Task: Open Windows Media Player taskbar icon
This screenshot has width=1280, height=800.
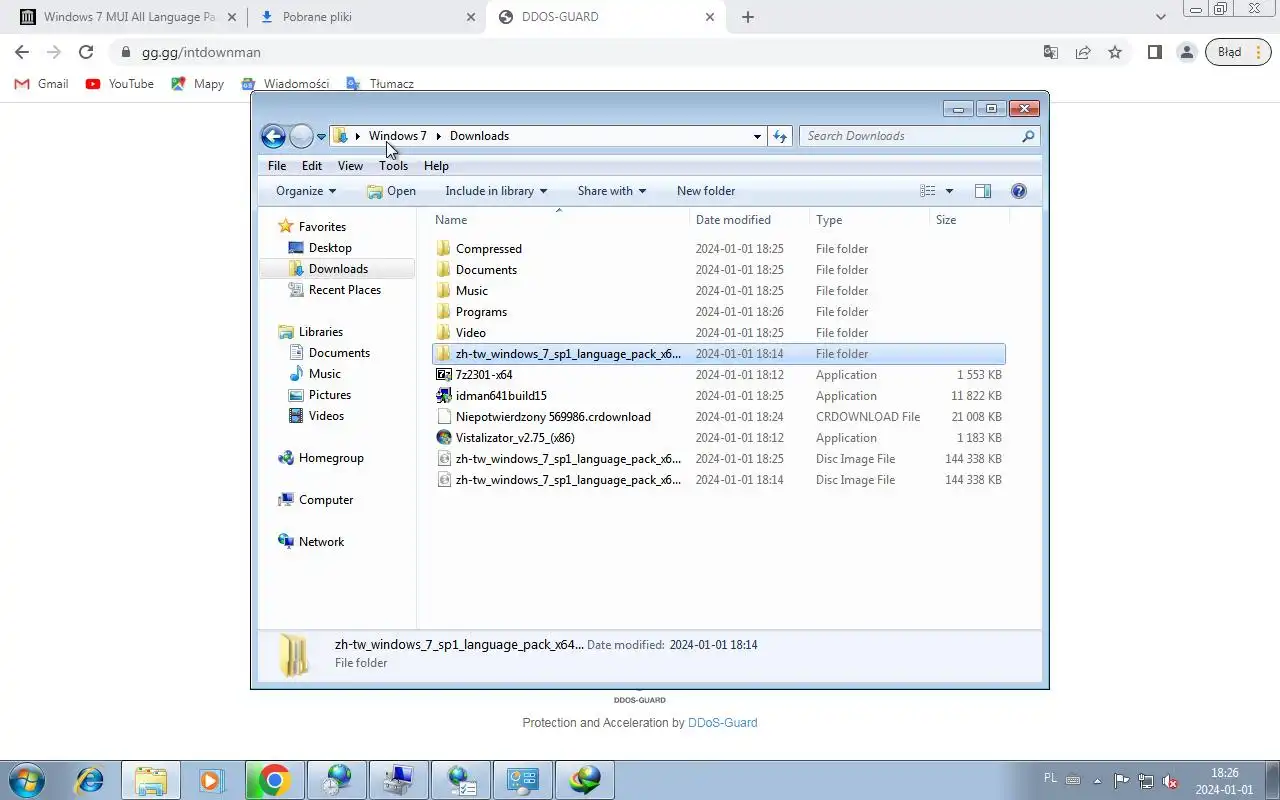Action: click(x=211, y=780)
